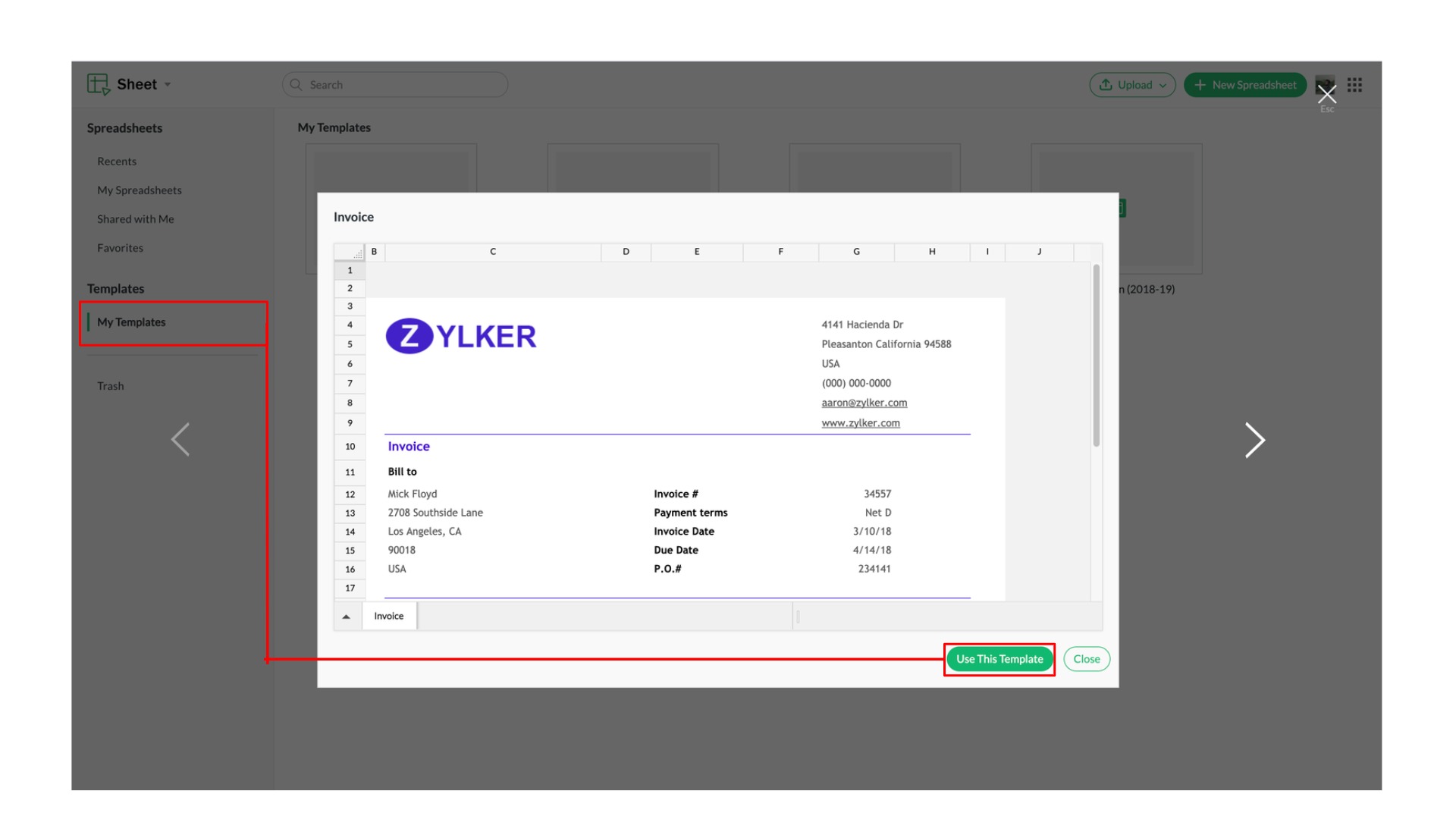Go to next template with right arrow
1456x819 pixels.
(x=1254, y=440)
